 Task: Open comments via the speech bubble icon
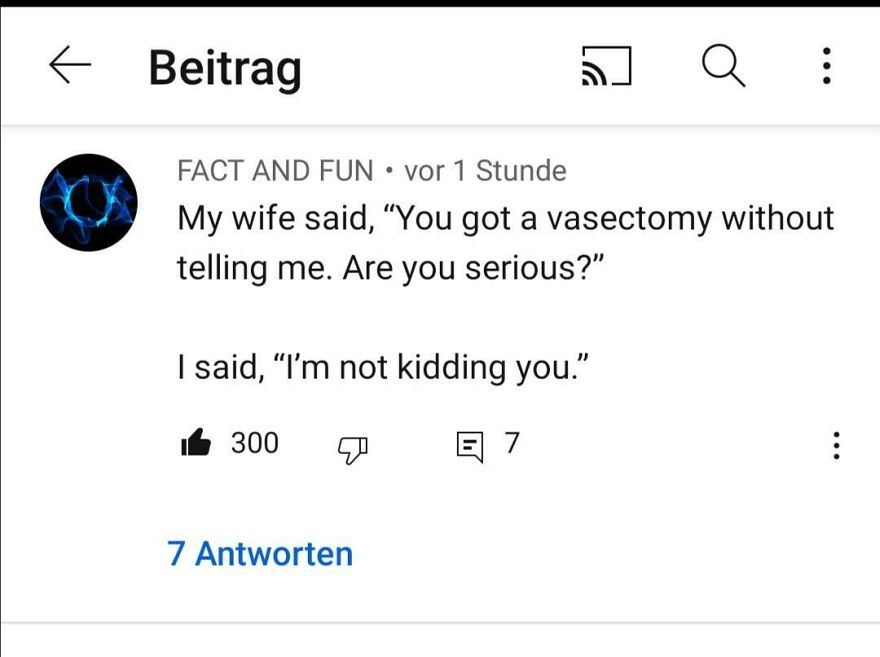(470, 444)
